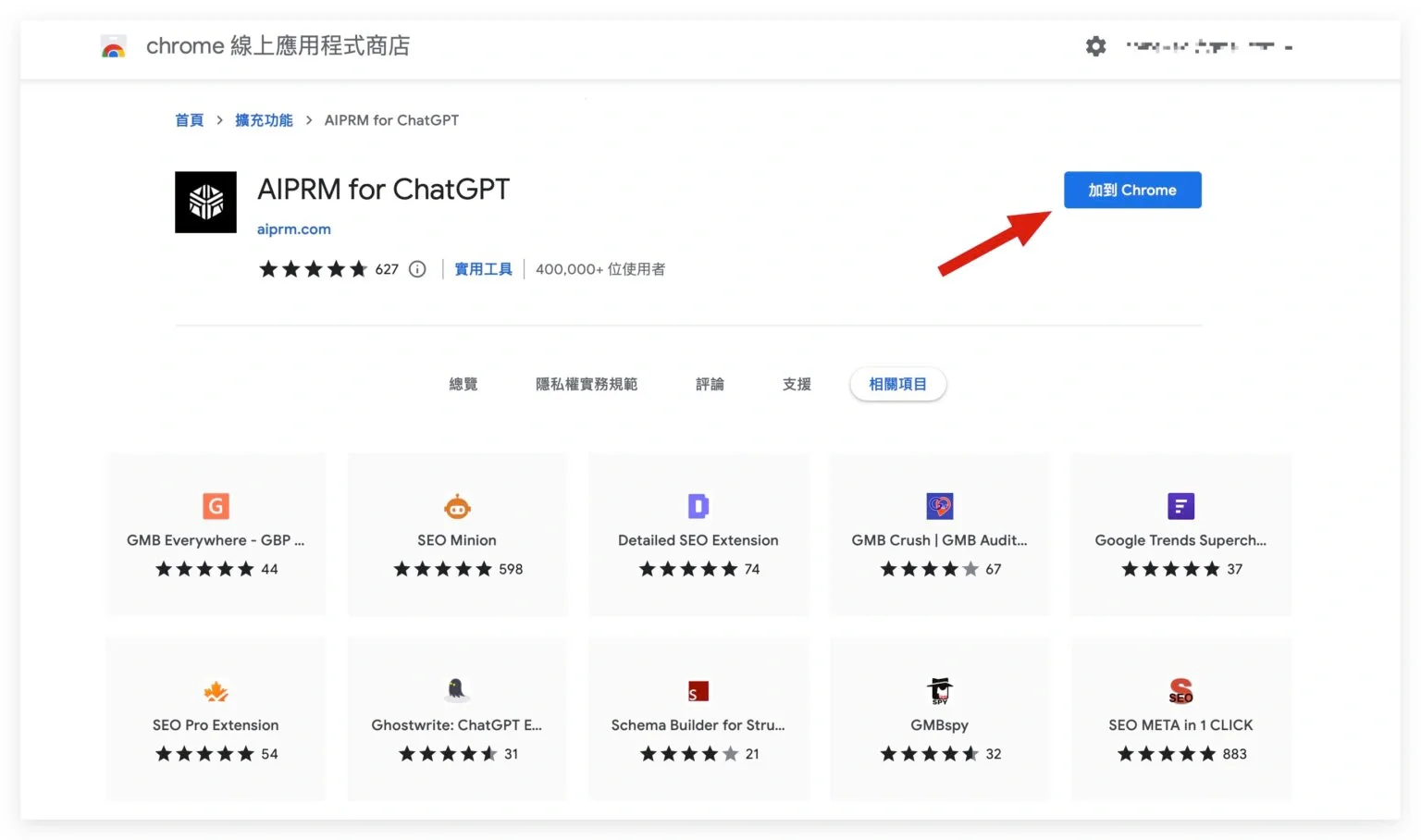Click the SEO Pro Extension leaf icon
The height and width of the screenshot is (840, 1421).
coord(216,691)
